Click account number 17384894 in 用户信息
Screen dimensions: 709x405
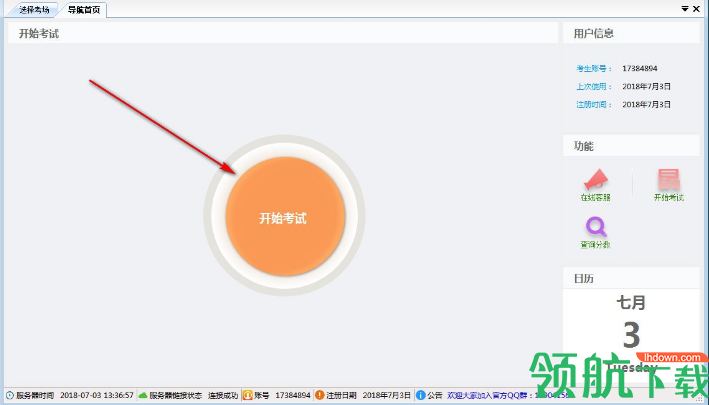tap(639, 68)
